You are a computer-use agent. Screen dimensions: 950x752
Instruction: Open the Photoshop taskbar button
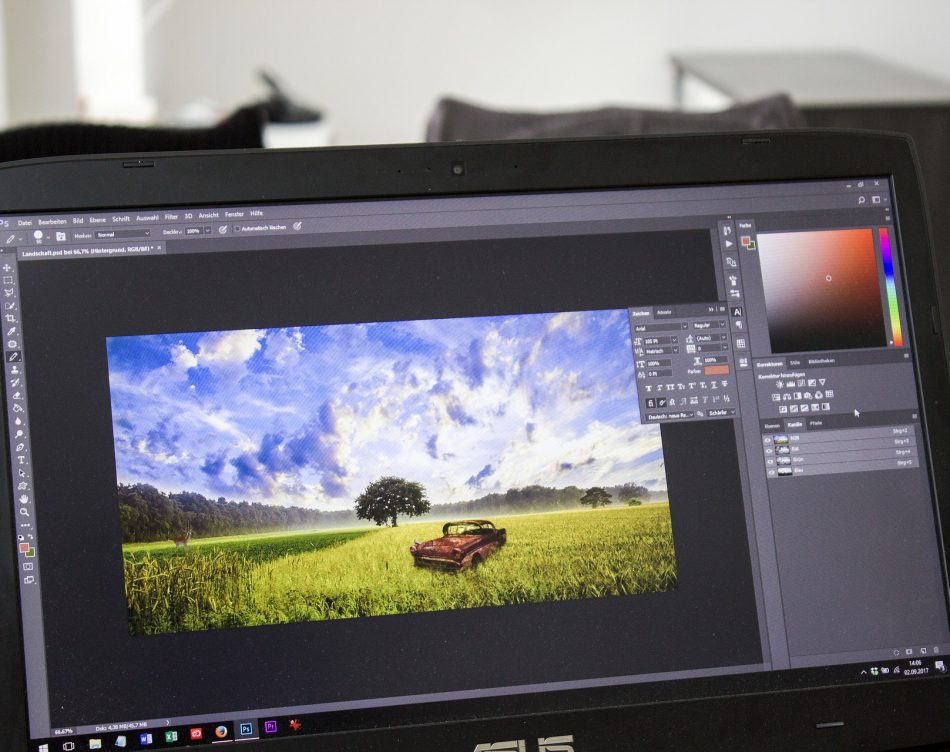(x=246, y=729)
